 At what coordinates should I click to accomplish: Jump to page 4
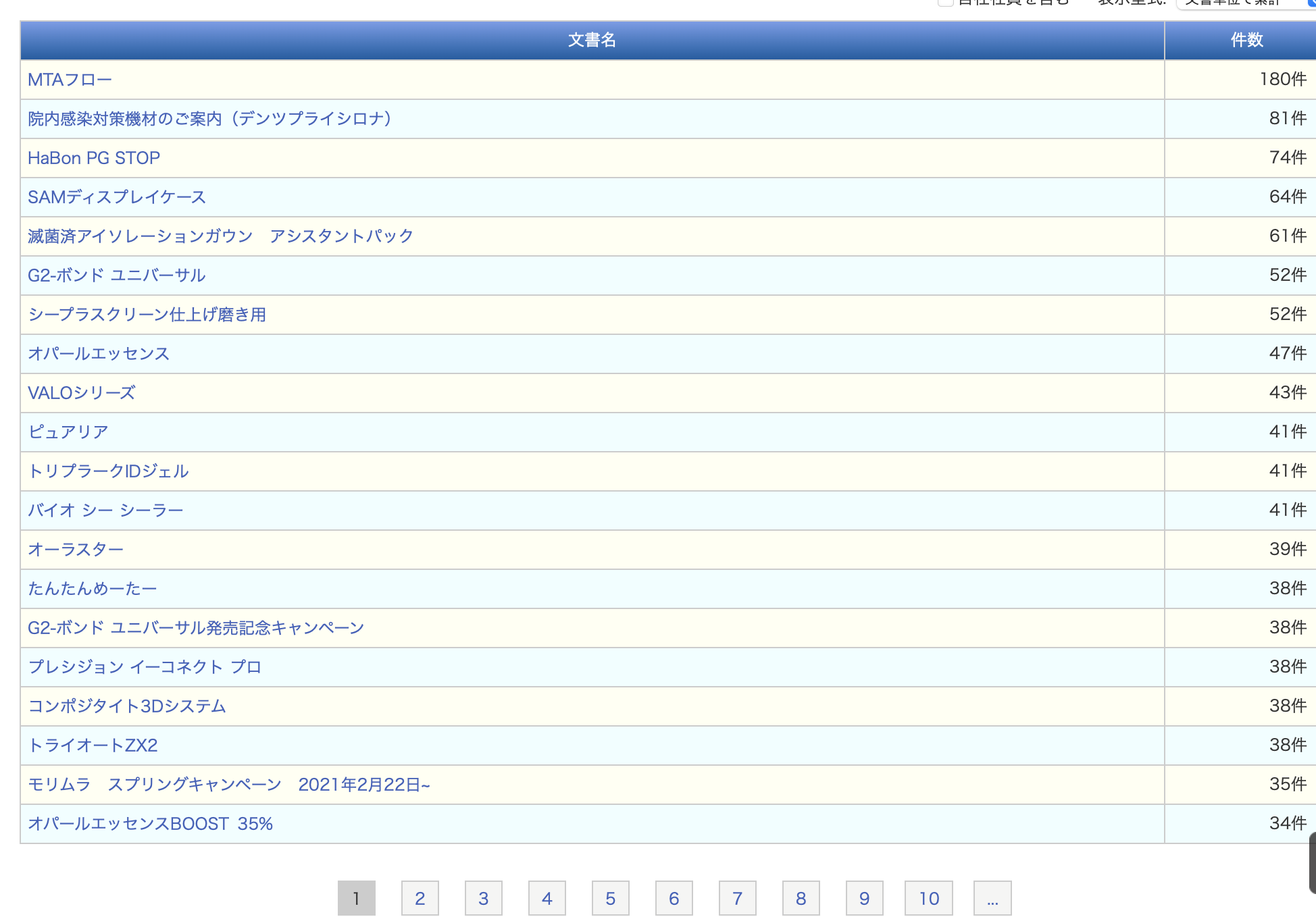pyautogui.click(x=547, y=898)
